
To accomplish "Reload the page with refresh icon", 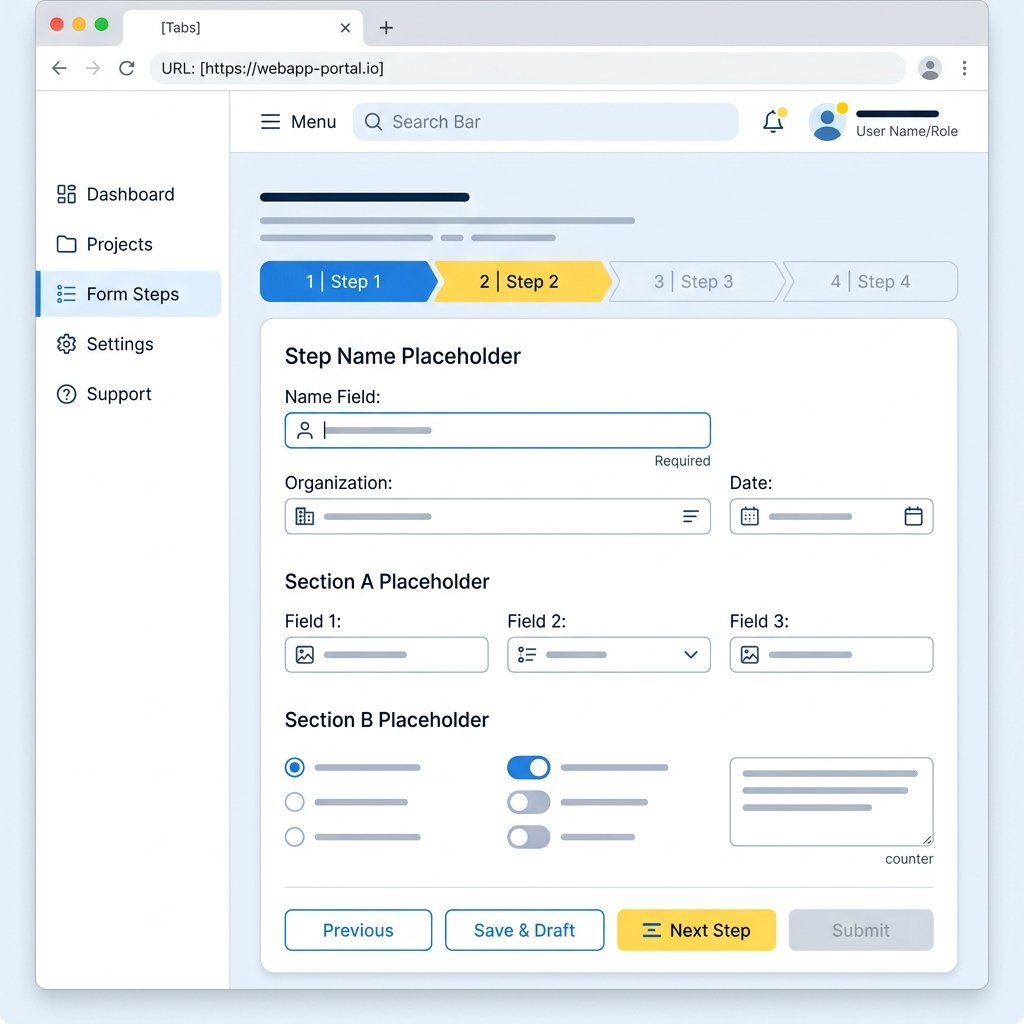I will [x=127, y=68].
